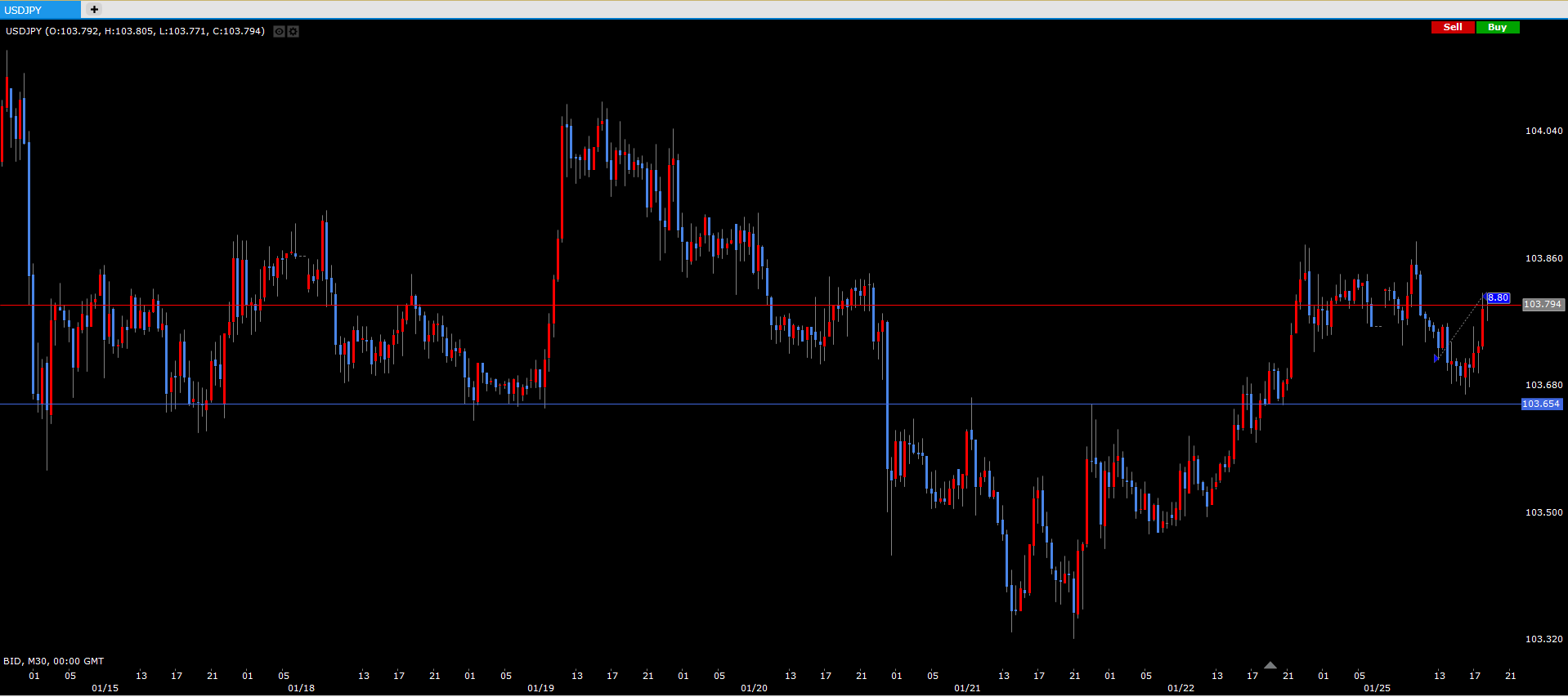Click the add new chart tab plus button
The height and width of the screenshot is (697, 1568).
(x=94, y=10)
